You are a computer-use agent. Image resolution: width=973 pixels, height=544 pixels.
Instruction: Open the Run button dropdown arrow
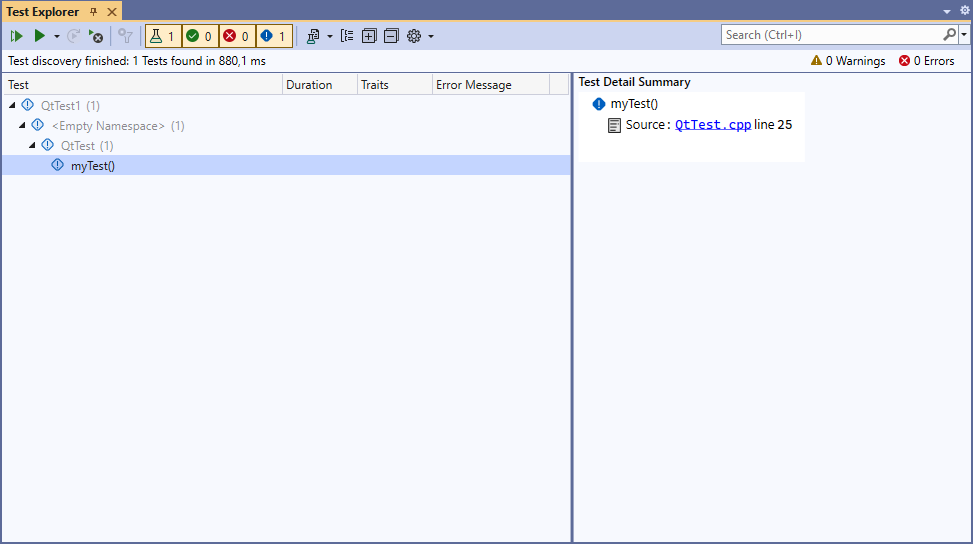tap(56, 37)
